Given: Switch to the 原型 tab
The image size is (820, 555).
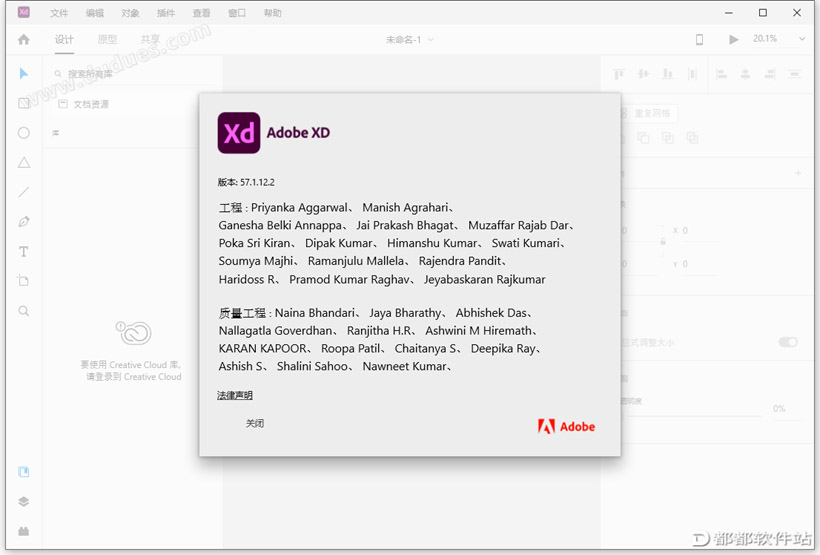Looking at the screenshot, I should tap(107, 40).
